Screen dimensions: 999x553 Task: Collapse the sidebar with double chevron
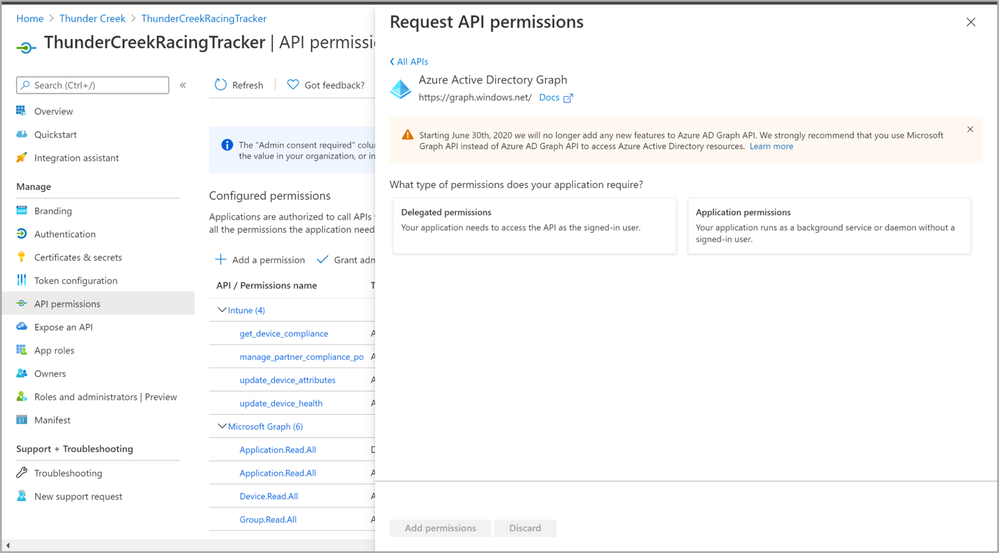[183, 85]
